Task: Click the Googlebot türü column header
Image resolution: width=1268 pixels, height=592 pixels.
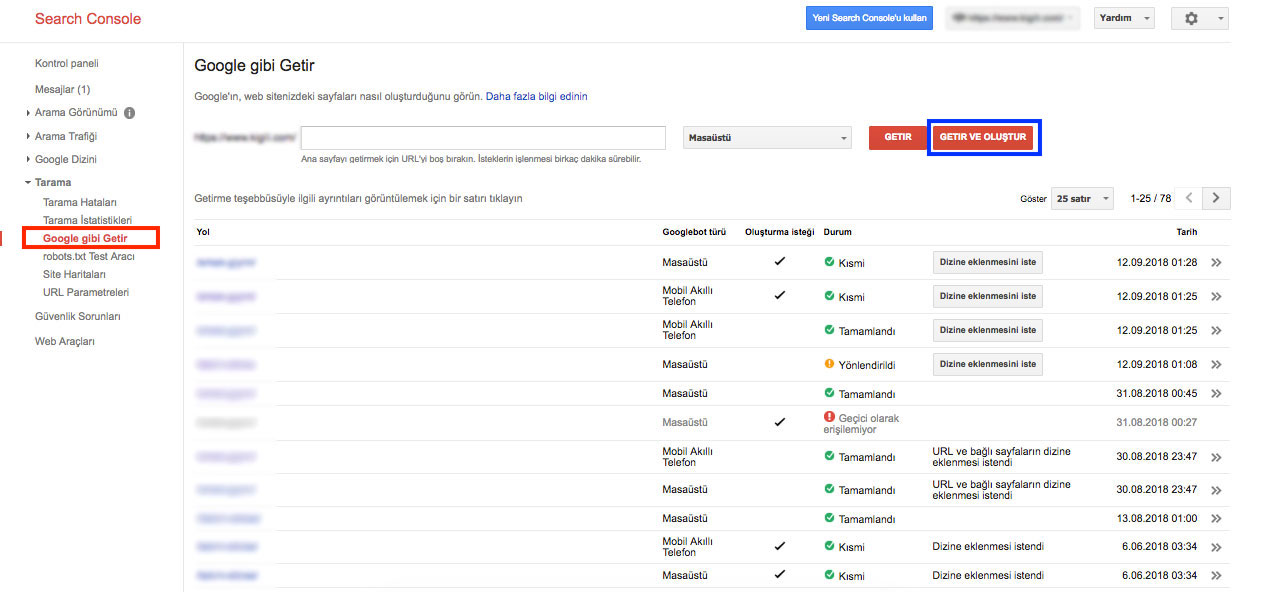Action: [694, 232]
